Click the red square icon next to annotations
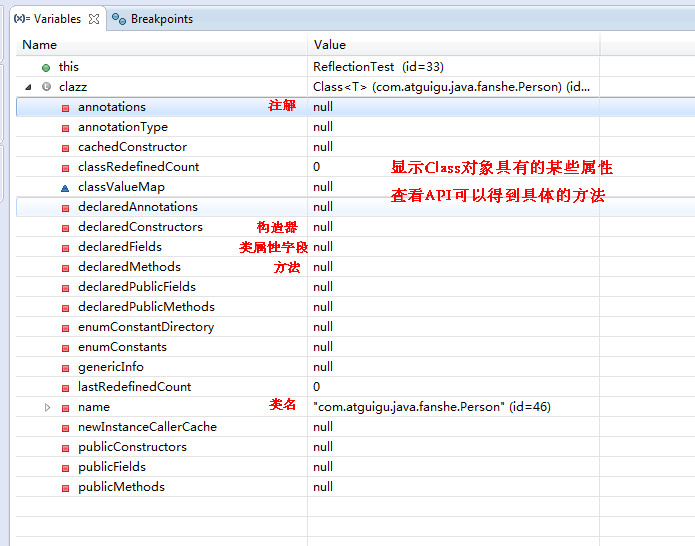The image size is (695, 546). click(66, 107)
